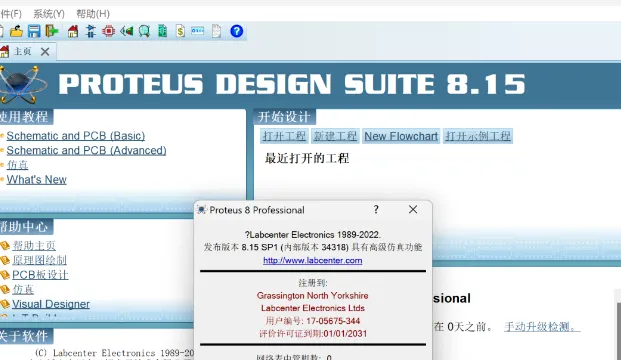Open Source Code toolbar icon
Viewport: 621px width, 360px height.
(198, 31)
